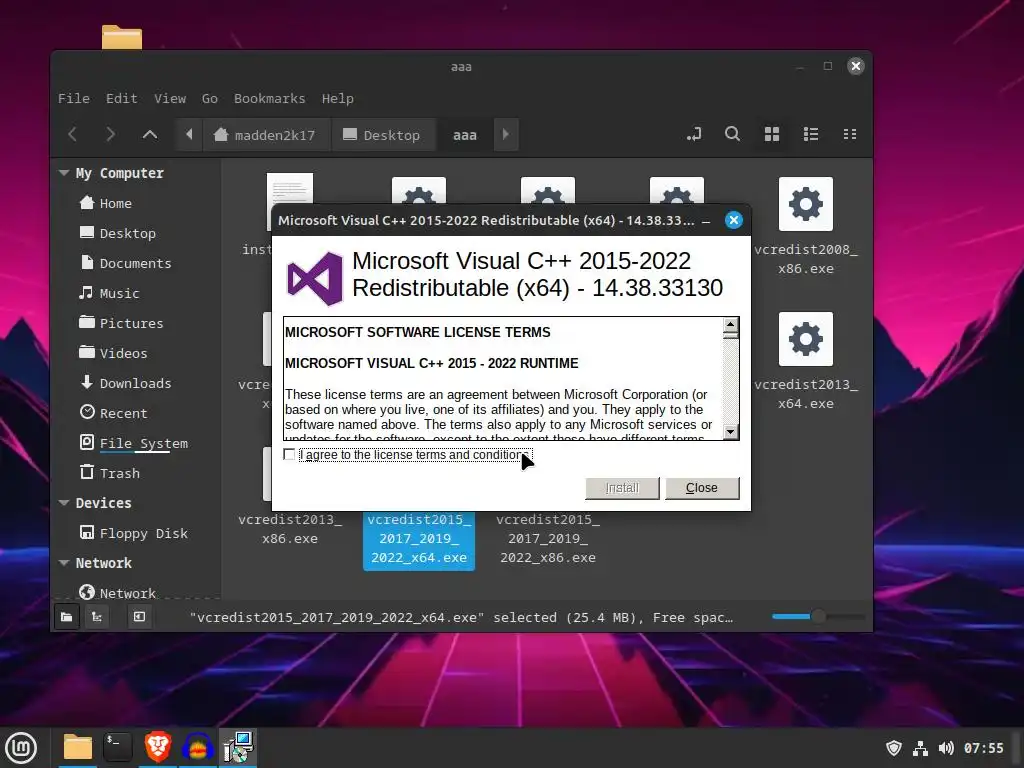Collapse the Network sidebar section
Viewport: 1024px width, 768px height.
64,563
